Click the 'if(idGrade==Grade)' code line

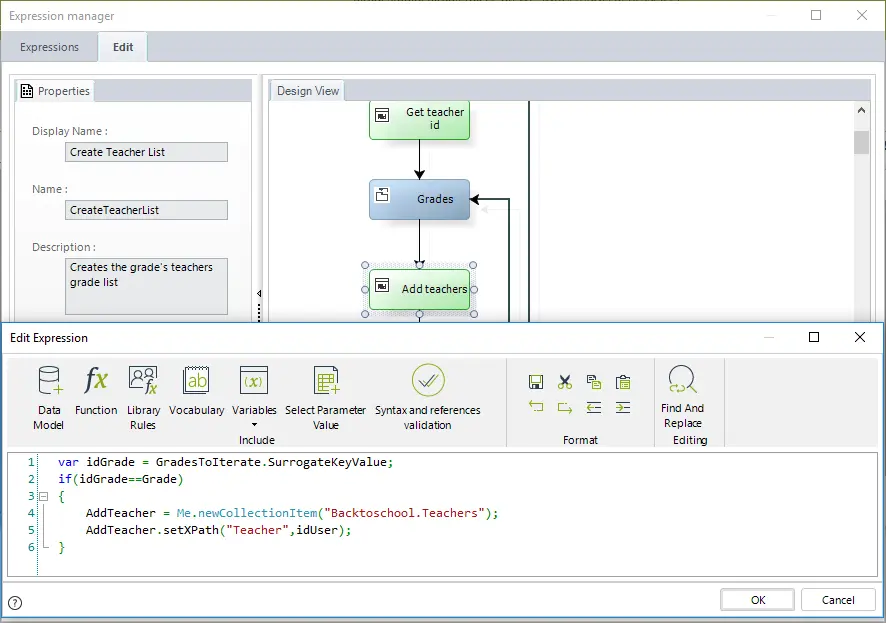121,479
